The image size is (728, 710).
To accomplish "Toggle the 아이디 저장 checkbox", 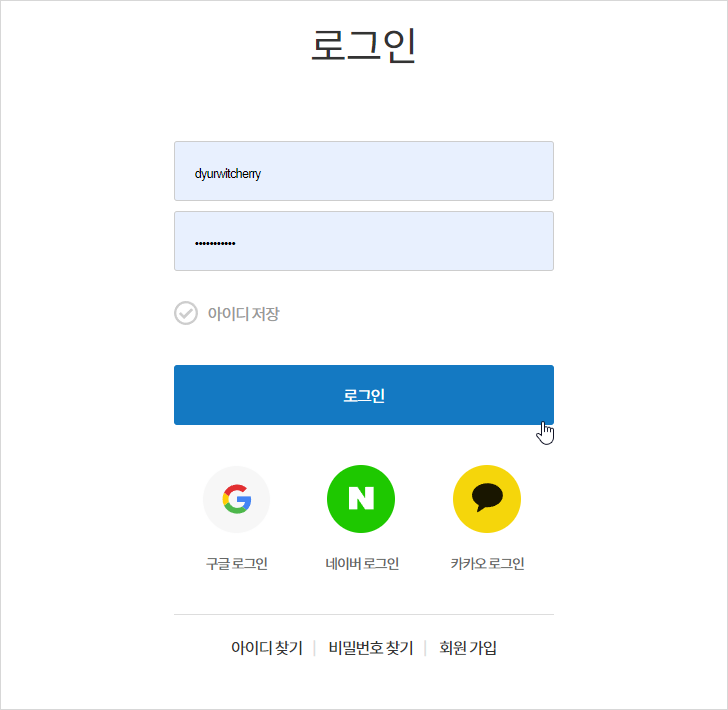I will click(x=186, y=313).
